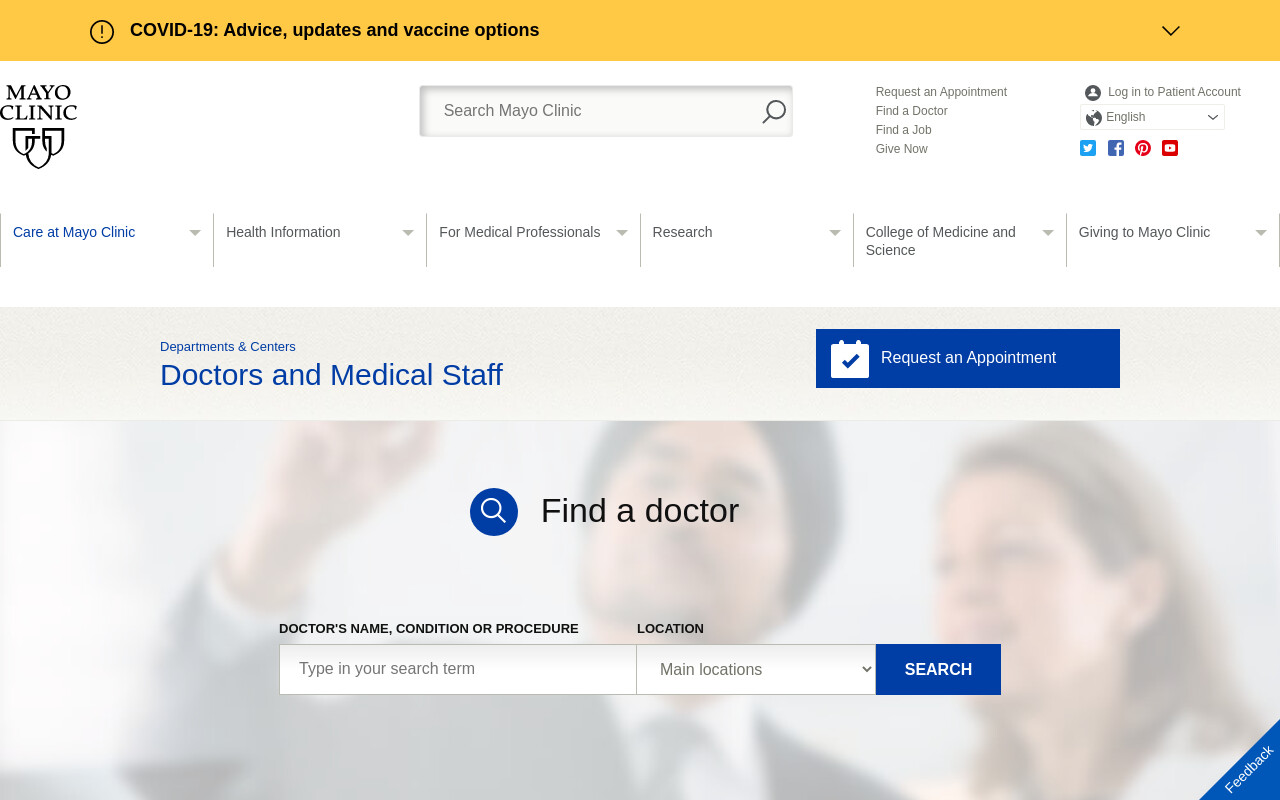Image resolution: width=1280 pixels, height=800 pixels.
Task: Click COVID-19 advice and updates headline
Action: 334,30
